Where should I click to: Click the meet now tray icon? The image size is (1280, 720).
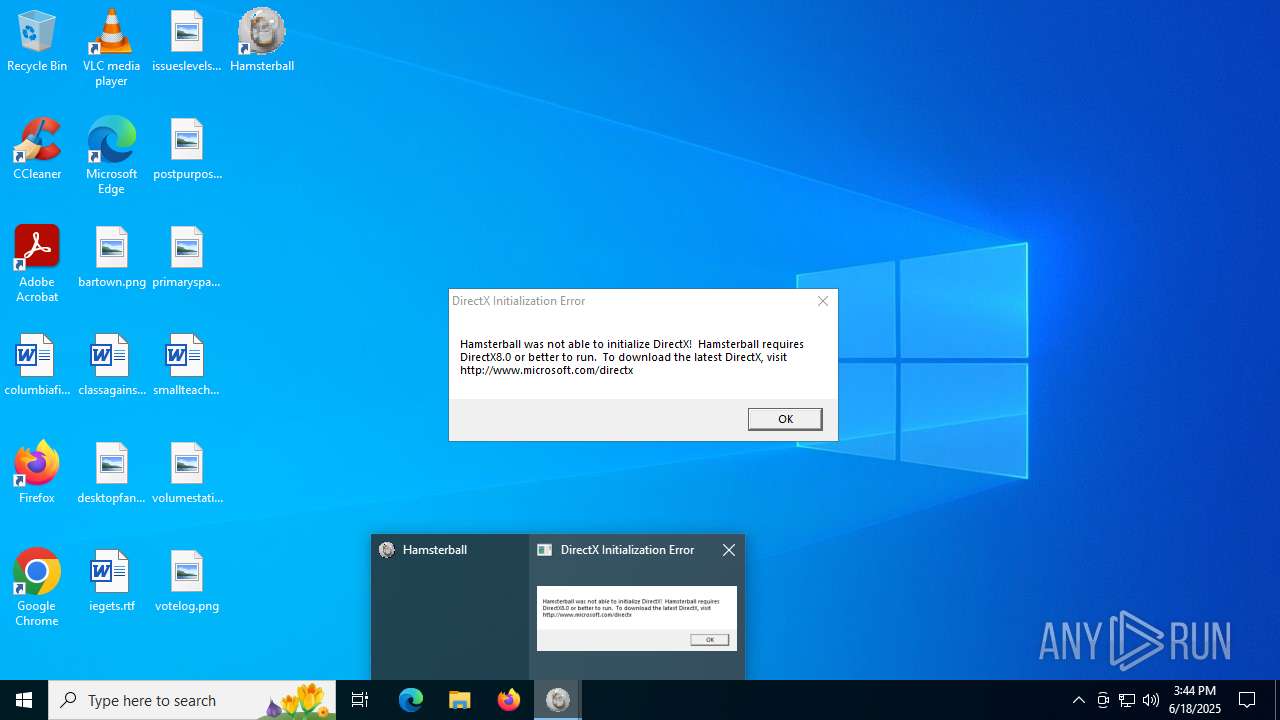click(x=1103, y=700)
